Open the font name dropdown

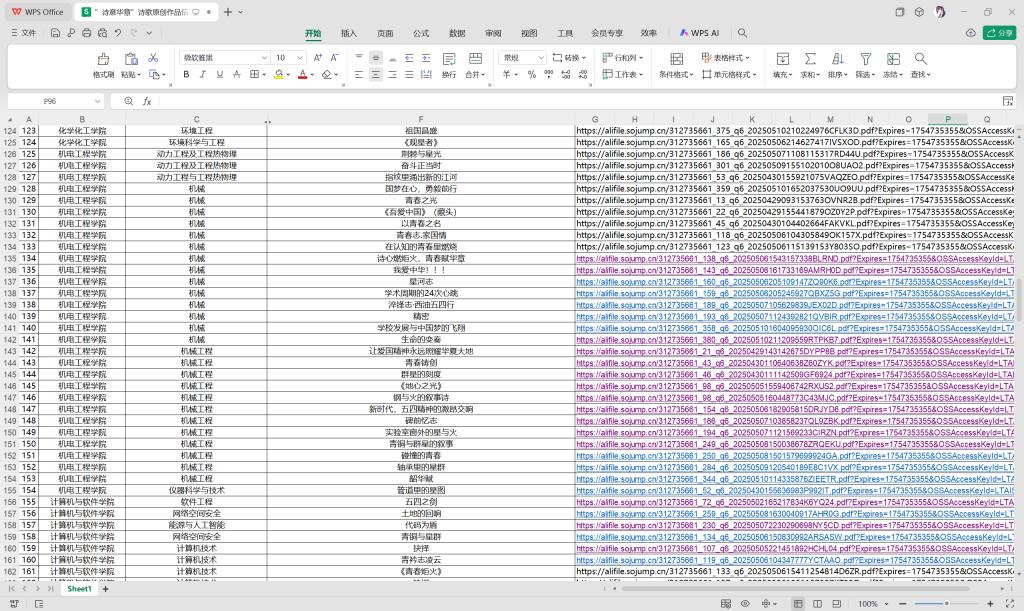(x=264, y=58)
